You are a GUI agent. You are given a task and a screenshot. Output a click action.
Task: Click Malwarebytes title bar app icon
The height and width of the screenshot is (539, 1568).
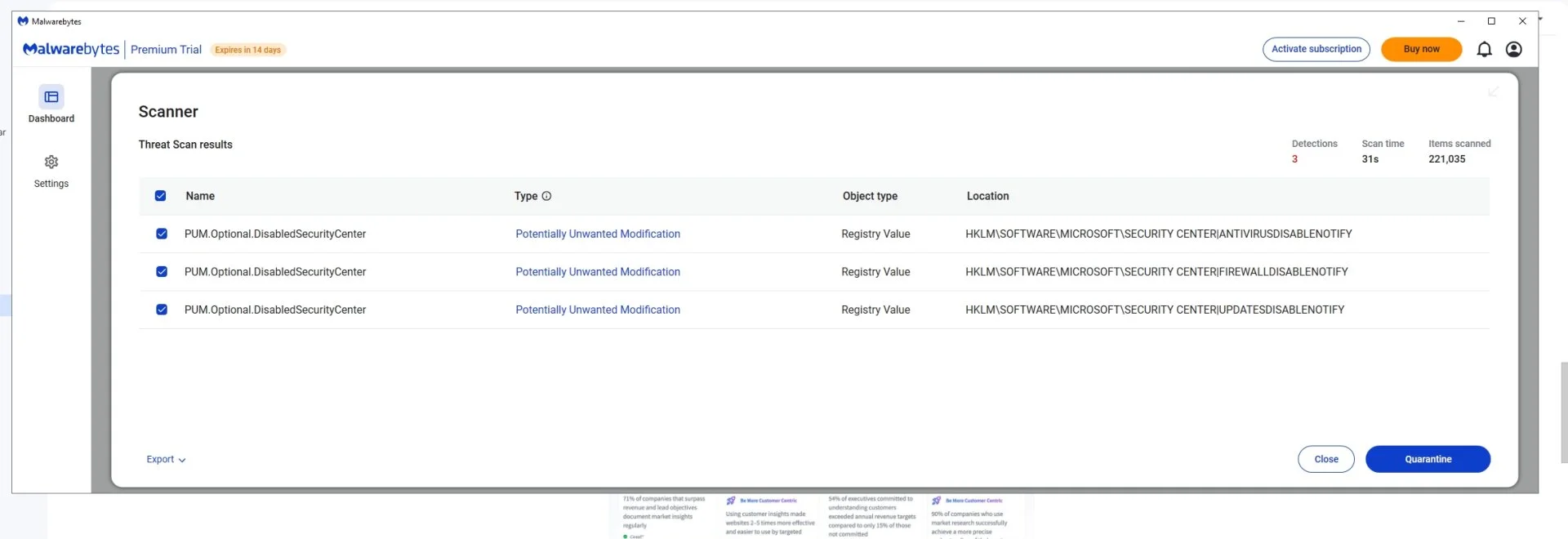click(23, 21)
